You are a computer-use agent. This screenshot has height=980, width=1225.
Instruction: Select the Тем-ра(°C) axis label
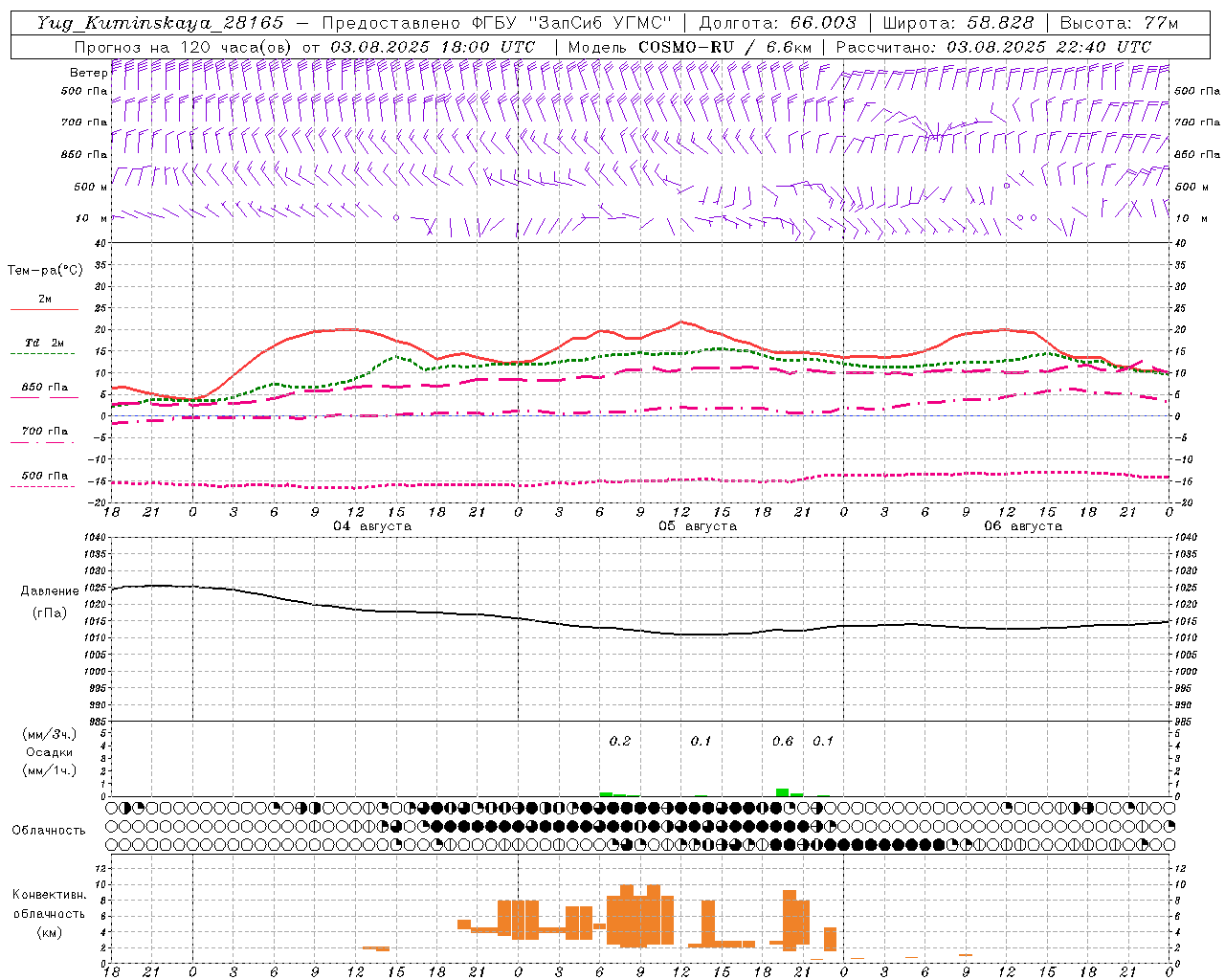pos(45,271)
